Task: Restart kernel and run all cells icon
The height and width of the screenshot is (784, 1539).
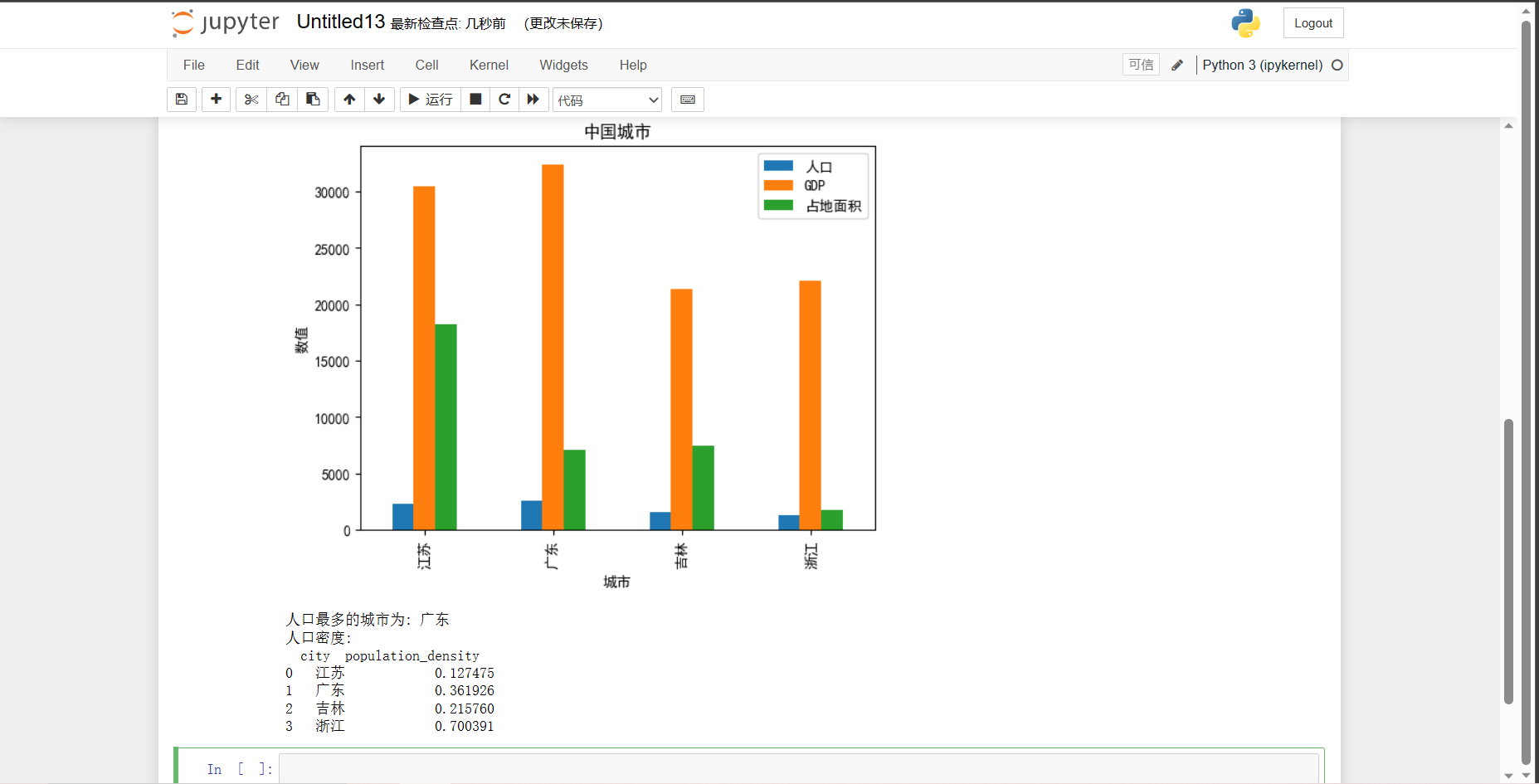Action: [x=533, y=100]
